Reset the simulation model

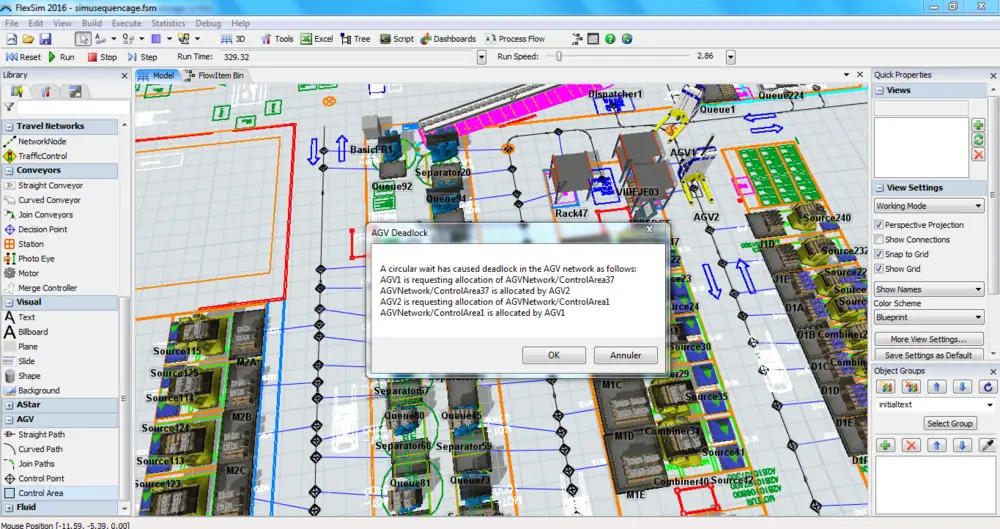pos(23,57)
